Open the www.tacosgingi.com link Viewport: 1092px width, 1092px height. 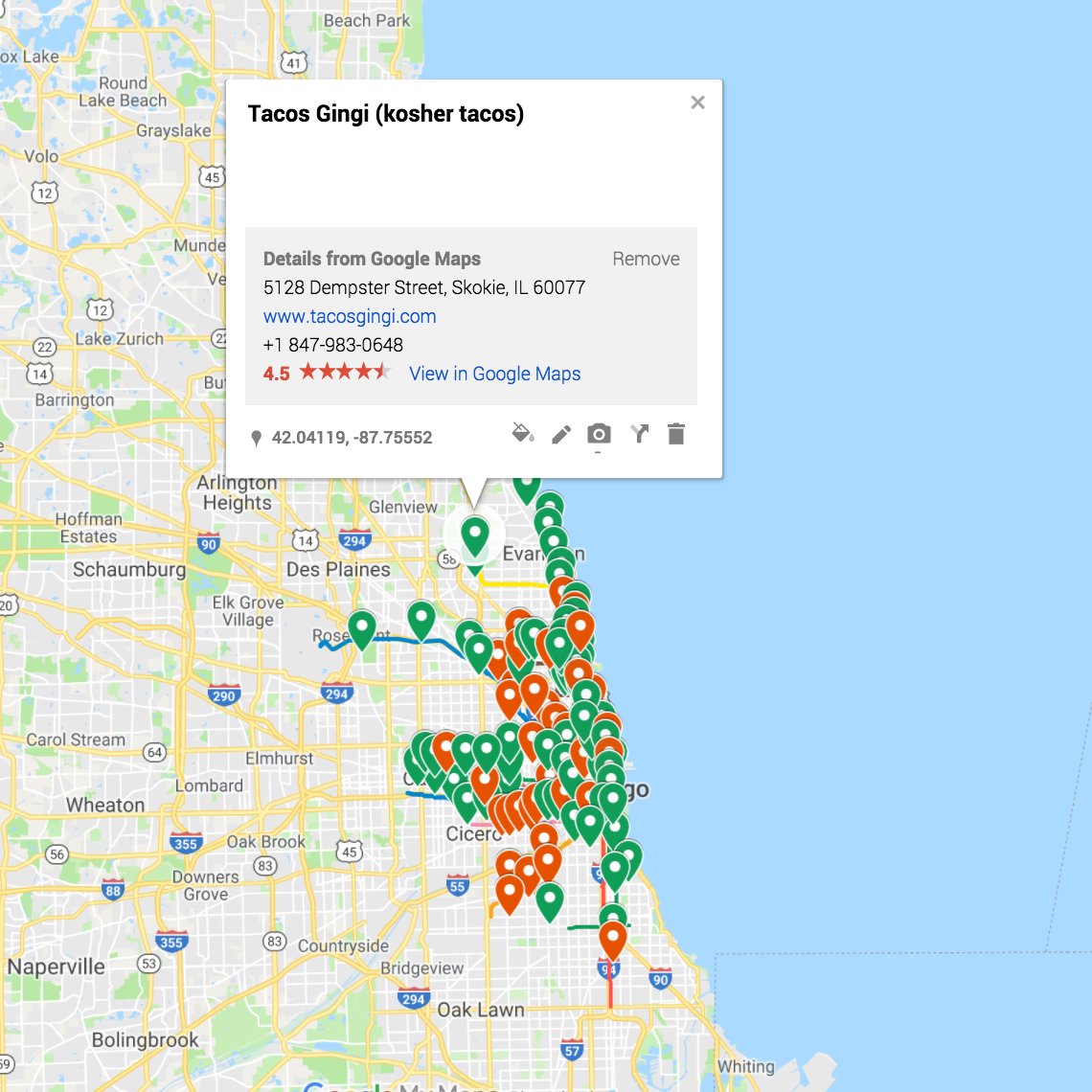point(349,316)
